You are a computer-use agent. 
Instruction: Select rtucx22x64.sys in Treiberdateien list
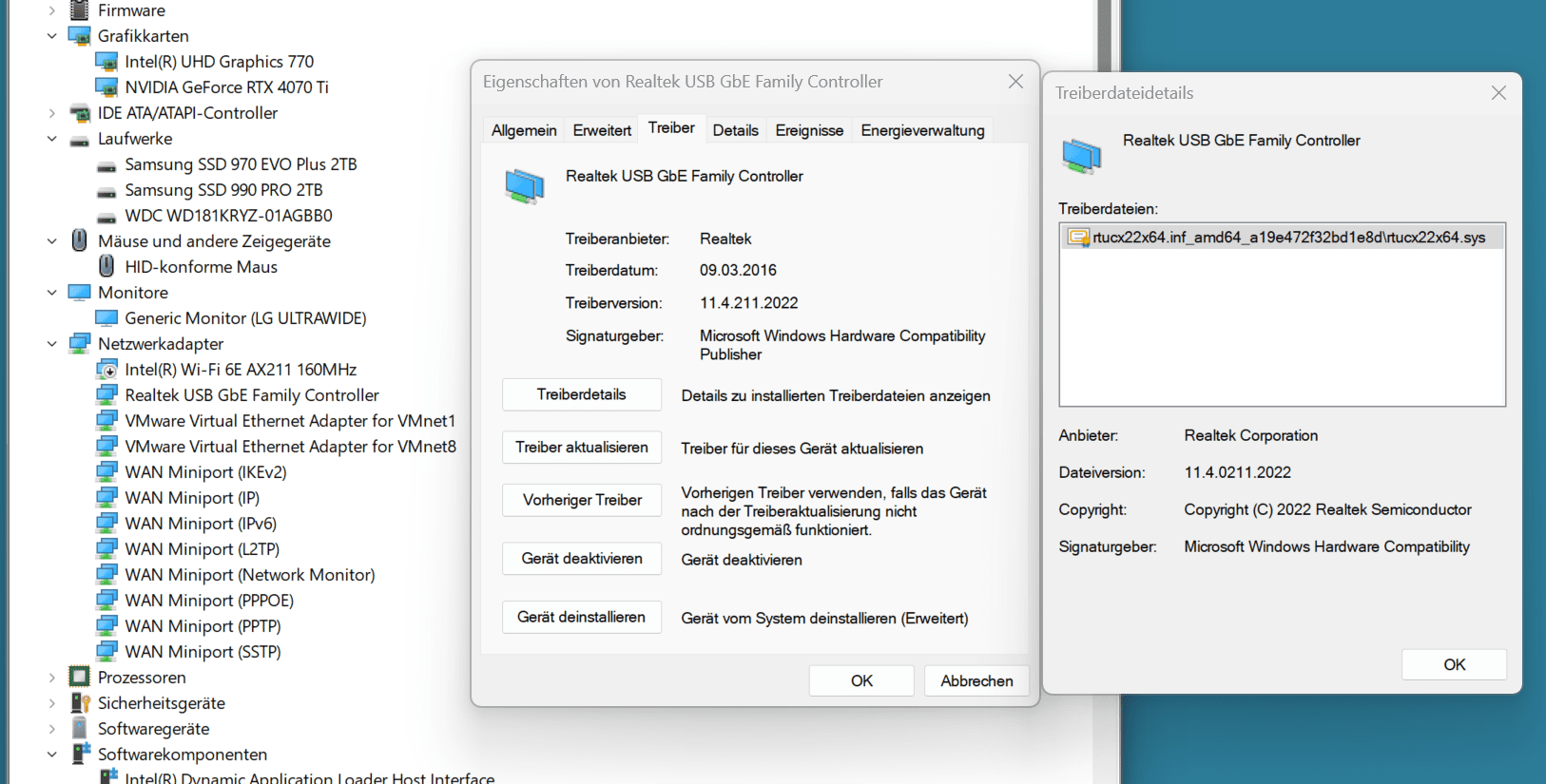tap(1282, 238)
